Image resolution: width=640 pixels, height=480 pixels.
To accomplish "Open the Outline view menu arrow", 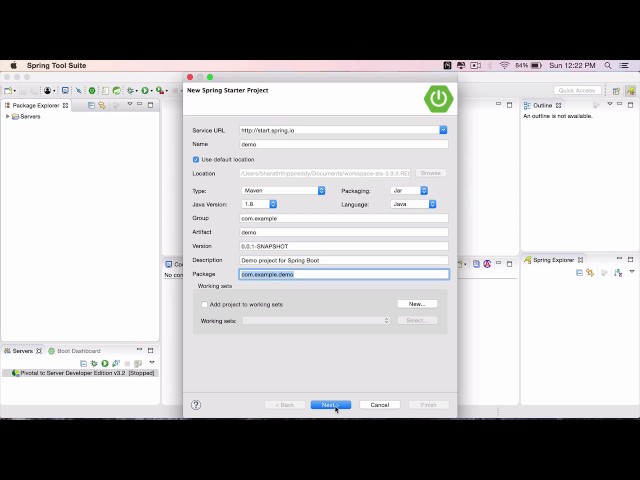I will 610,104.
